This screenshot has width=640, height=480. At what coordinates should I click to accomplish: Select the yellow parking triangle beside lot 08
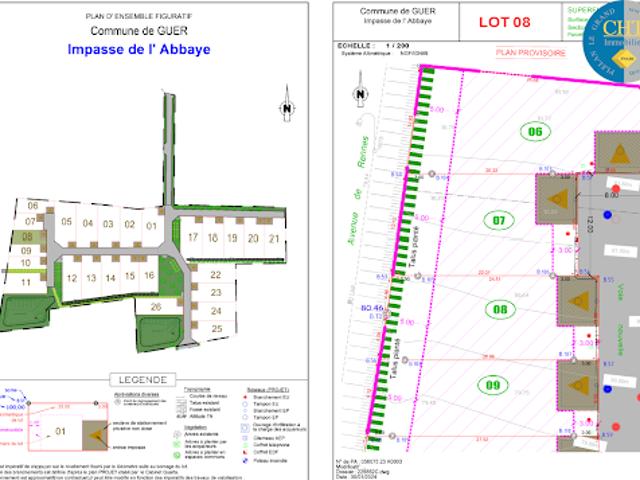click(580, 301)
